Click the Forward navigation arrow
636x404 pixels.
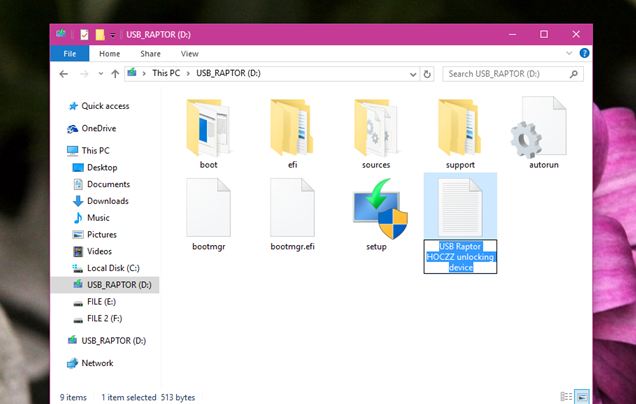84,74
